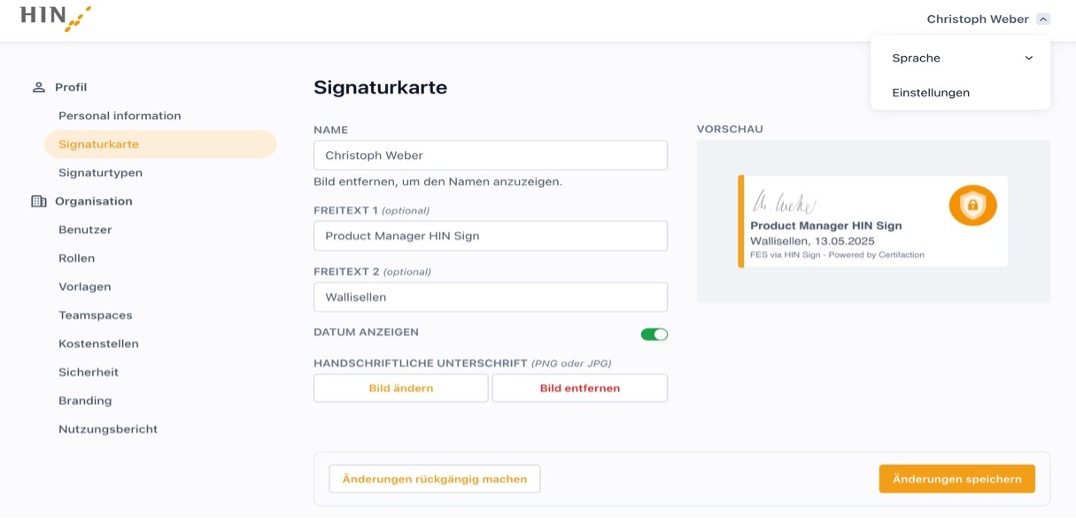Collapse the Christoph Weber user menu

1043,19
